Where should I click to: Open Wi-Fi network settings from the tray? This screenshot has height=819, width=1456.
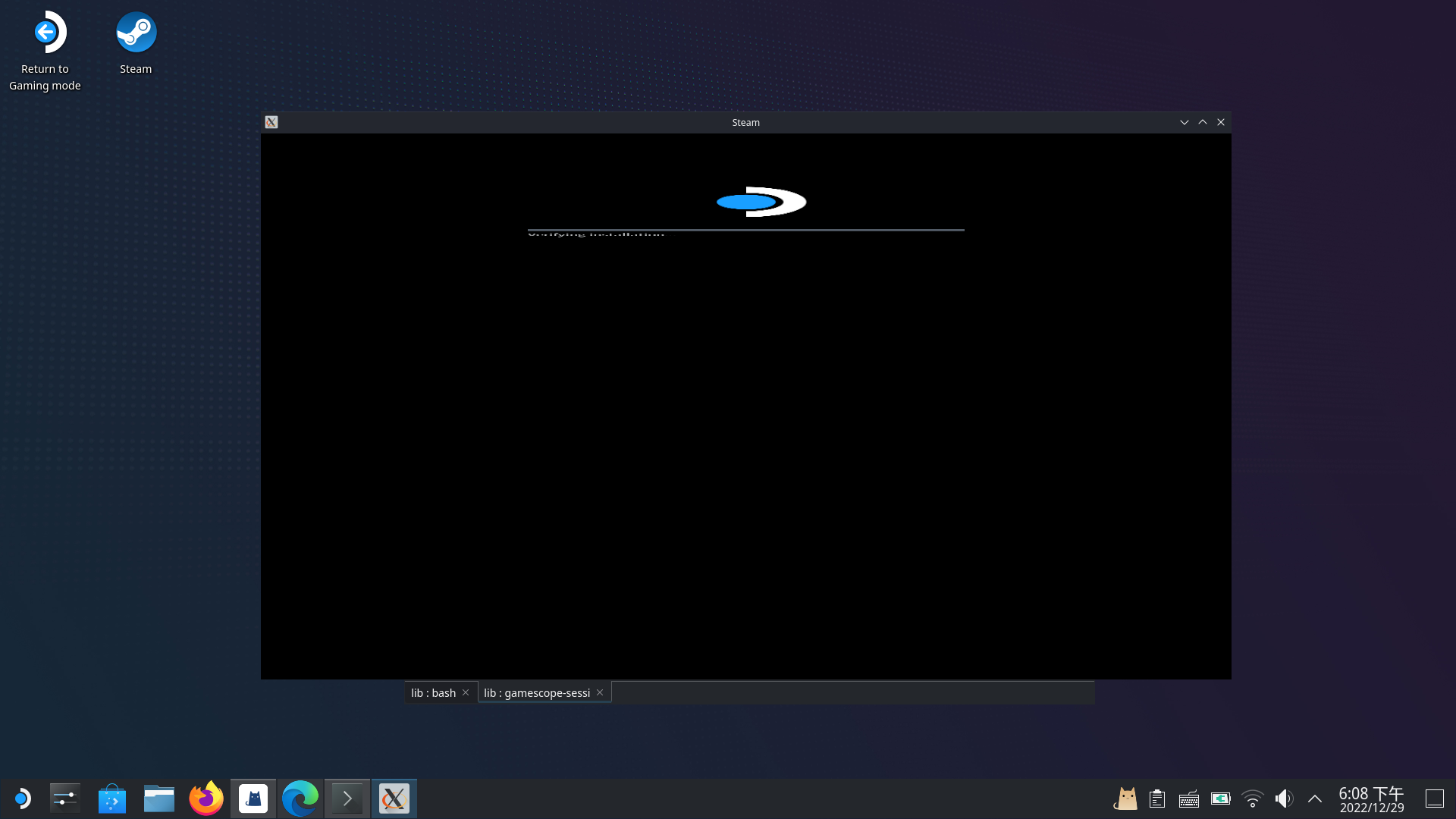[x=1252, y=798]
